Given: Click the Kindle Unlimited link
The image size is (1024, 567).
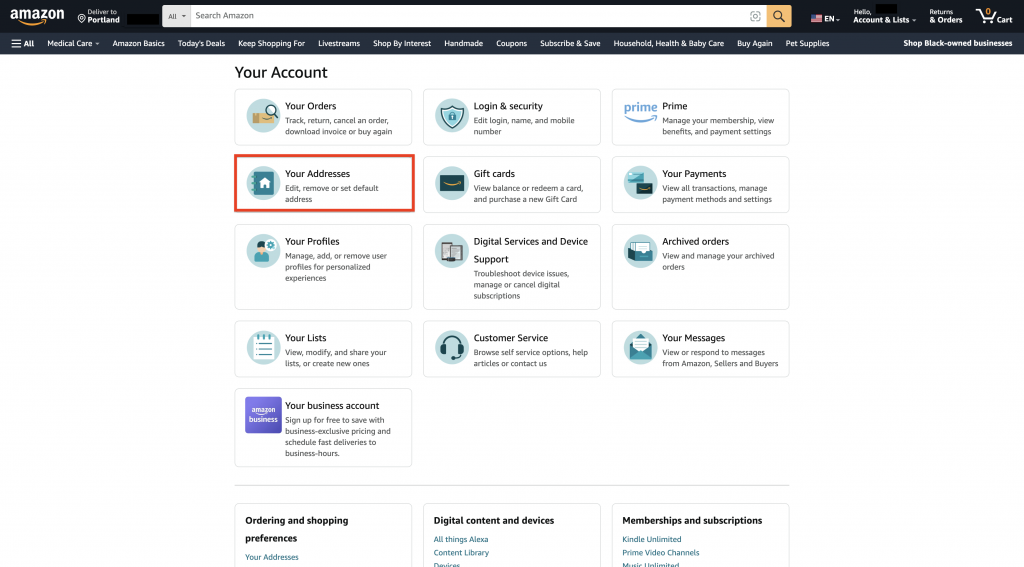Looking at the screenshot, I should [x=651, y=539].
